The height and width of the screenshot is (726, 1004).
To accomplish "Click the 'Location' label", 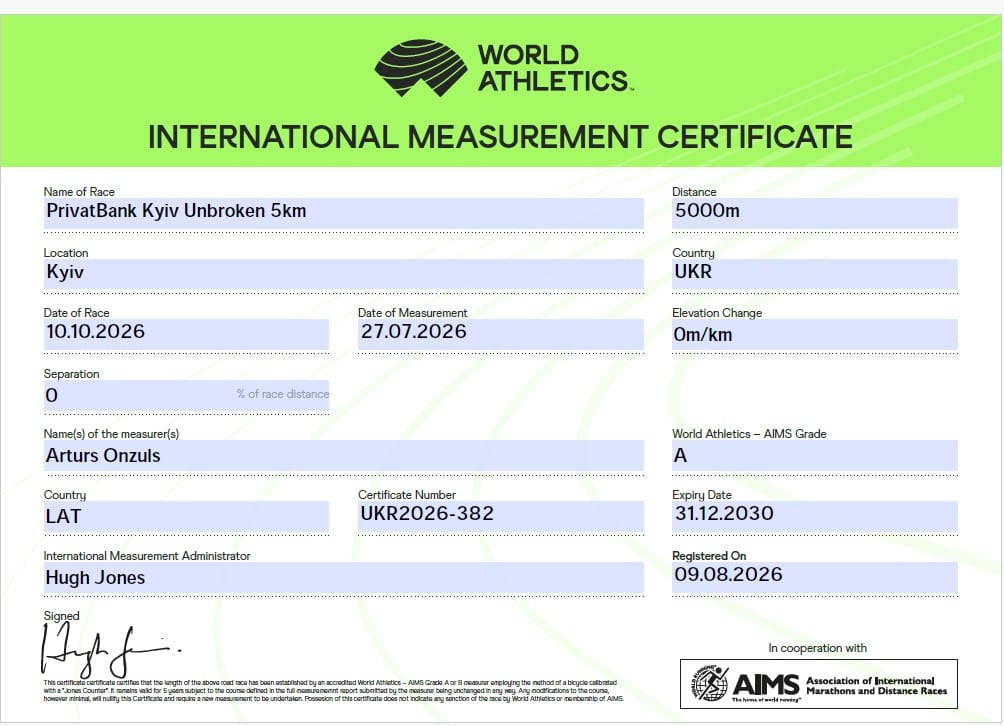I will point(65,252).
